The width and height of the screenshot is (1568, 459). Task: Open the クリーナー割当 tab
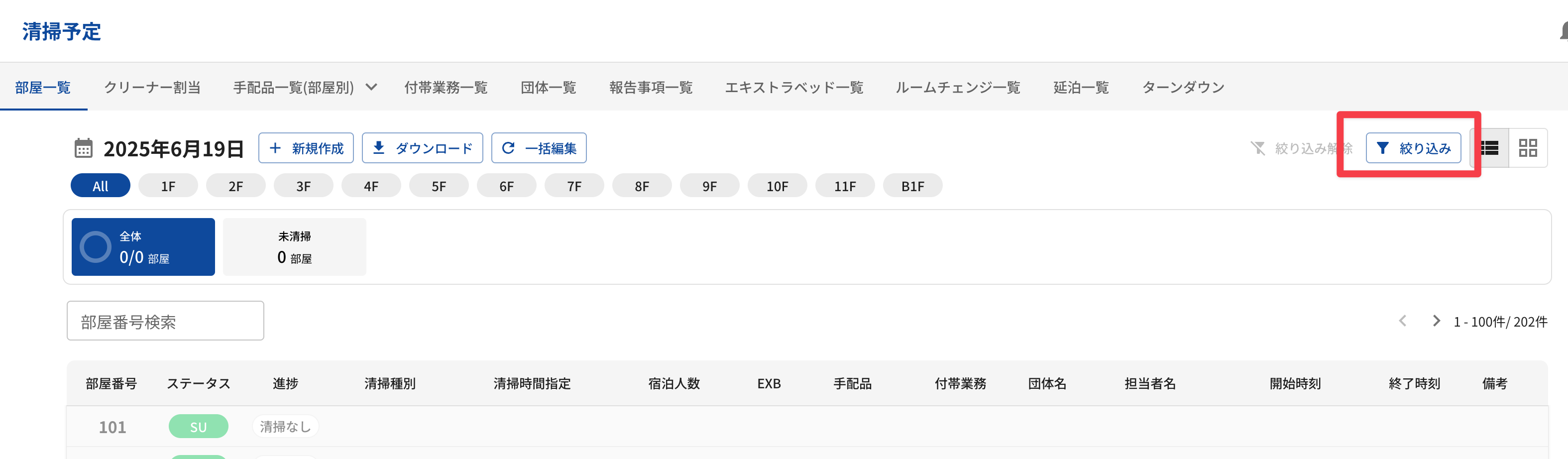tap(152, 87)
